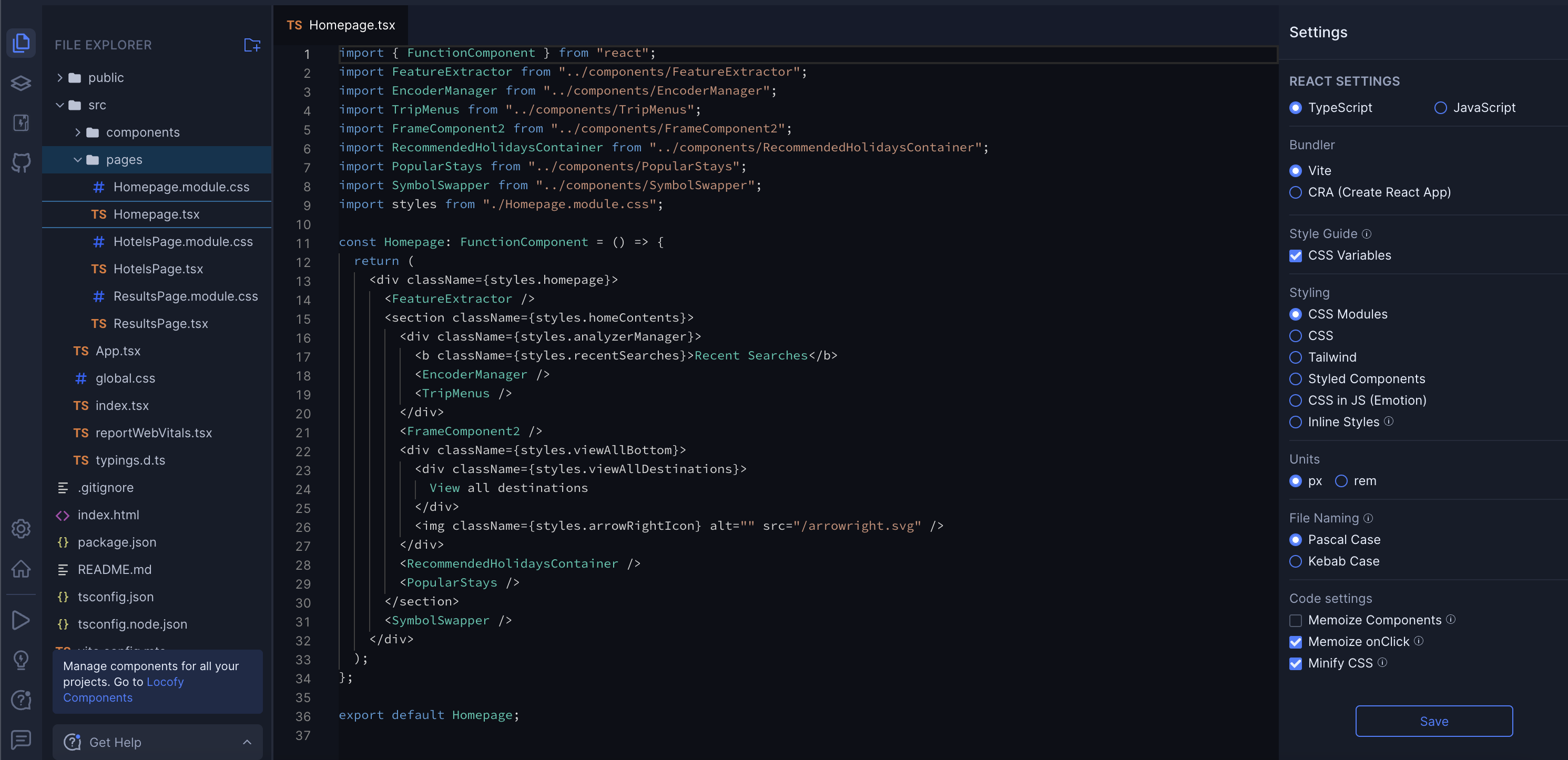The image size is (1568, 760).
Task: Collapse the pages folder
Action: coord(77,159)
